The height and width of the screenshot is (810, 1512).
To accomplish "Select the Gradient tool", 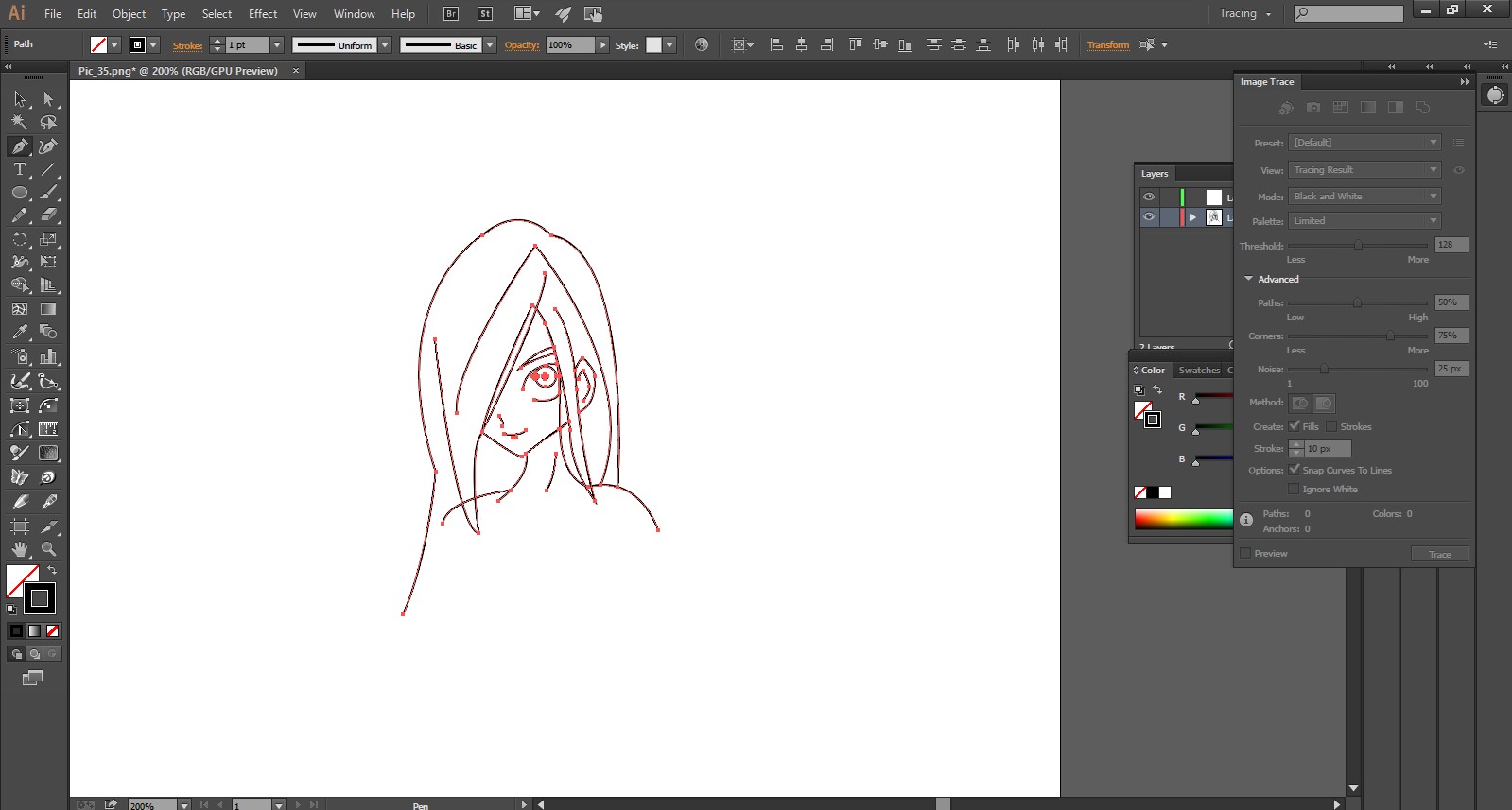I will click(48, 309).
